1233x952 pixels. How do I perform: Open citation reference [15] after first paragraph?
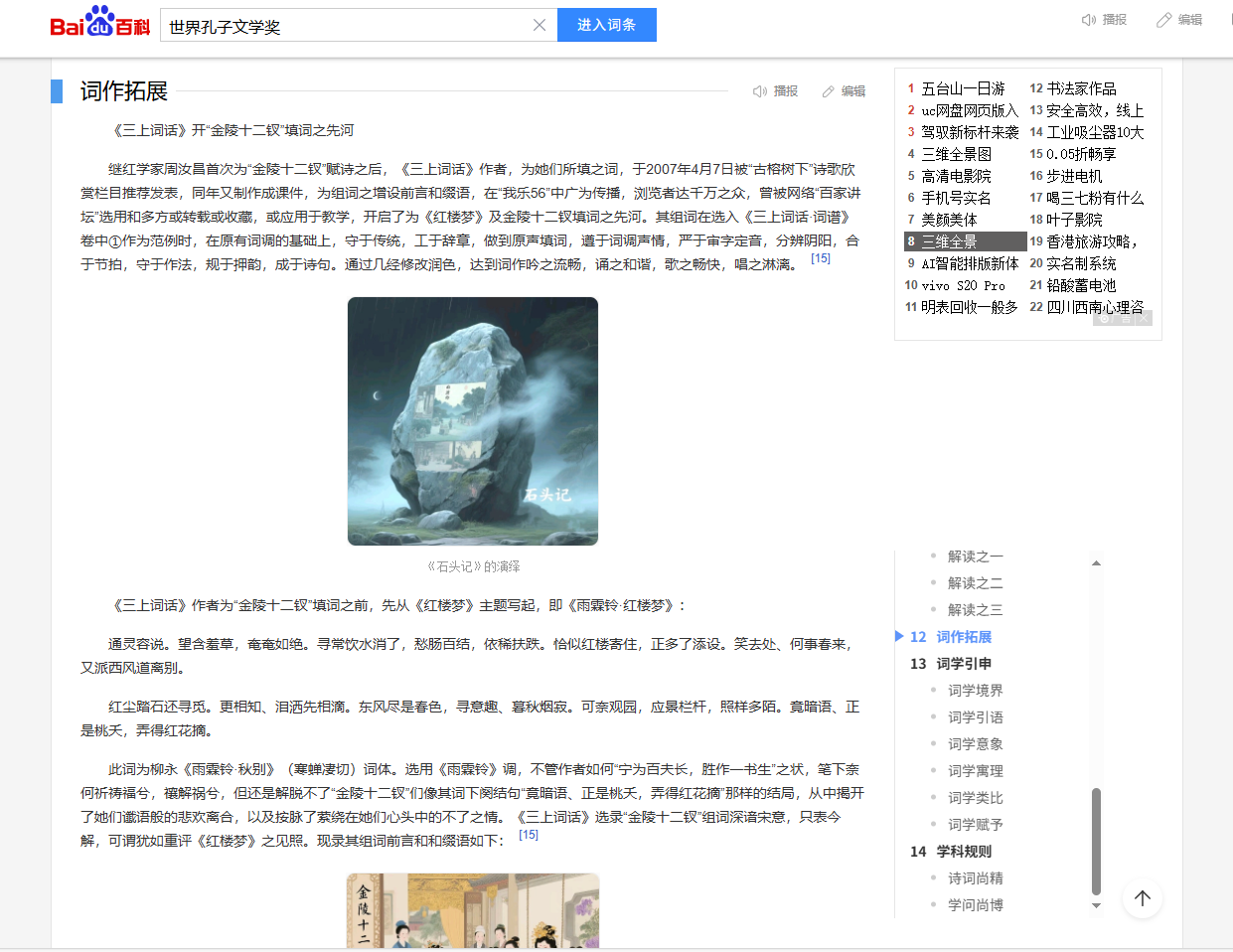tap(821, 258)
